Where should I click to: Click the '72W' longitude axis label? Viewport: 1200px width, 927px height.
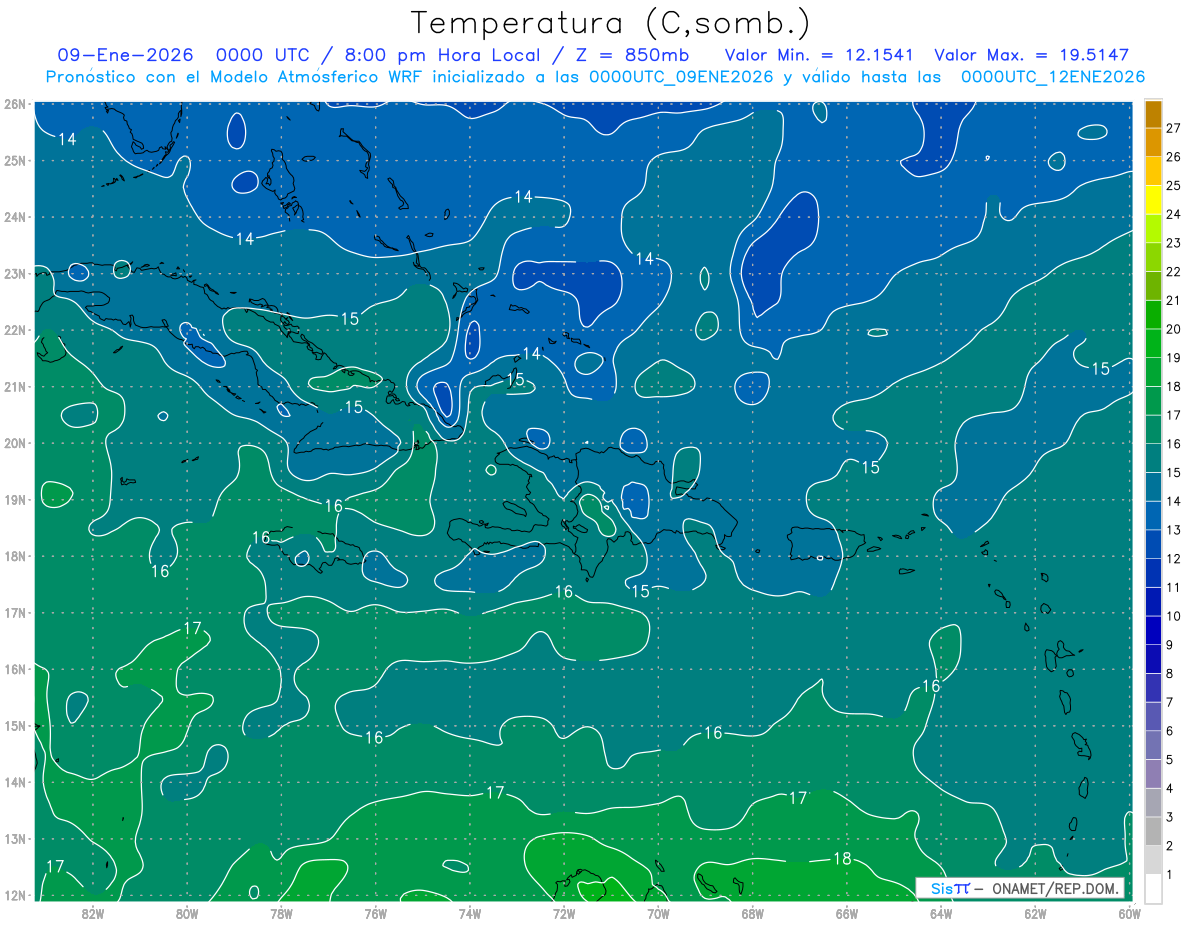(564, 913)
